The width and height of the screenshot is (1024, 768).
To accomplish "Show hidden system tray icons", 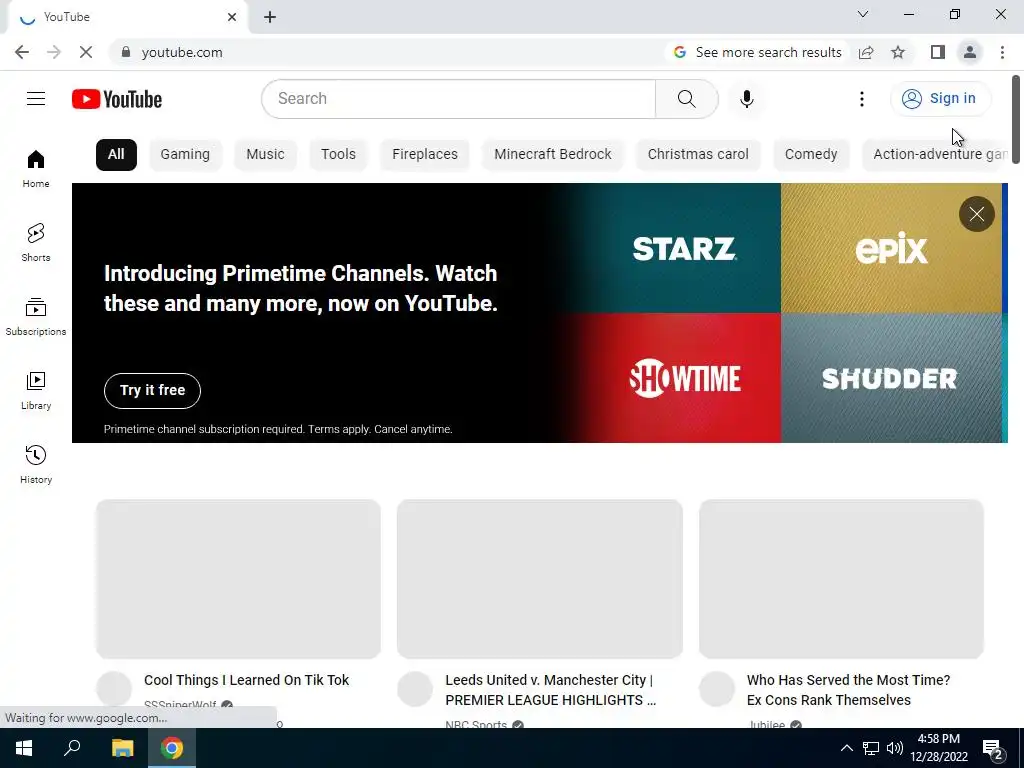I will click(846, 748).
